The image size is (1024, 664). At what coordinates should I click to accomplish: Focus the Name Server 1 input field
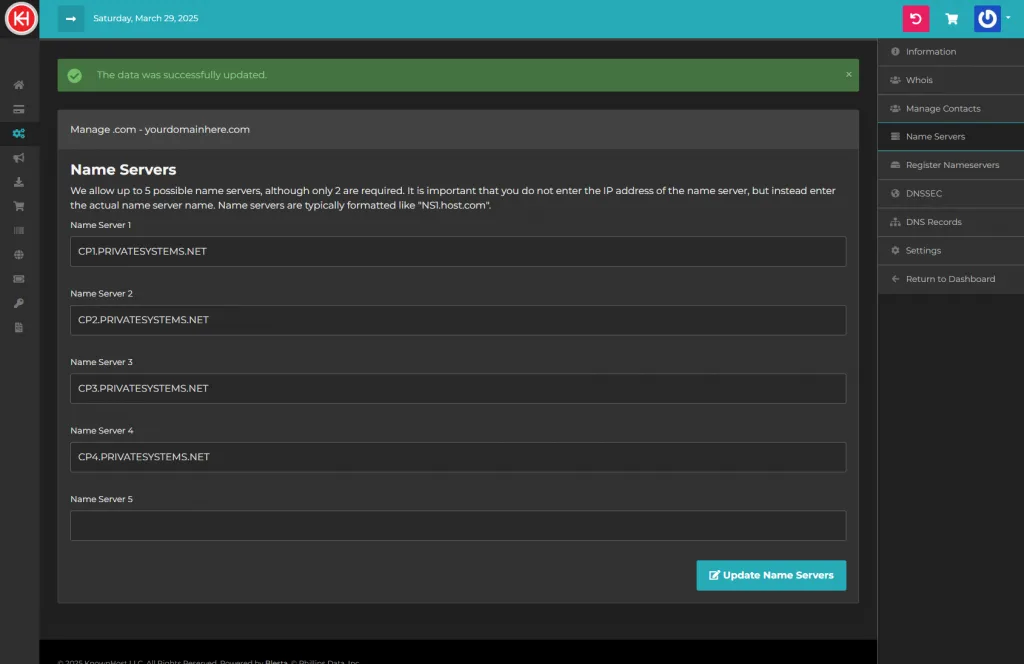458,252
